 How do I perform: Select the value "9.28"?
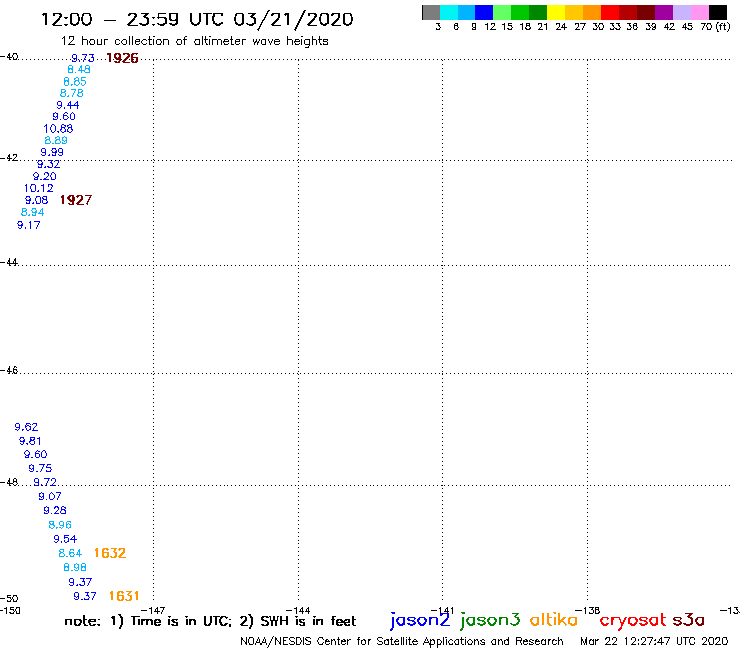pos(55,511)
